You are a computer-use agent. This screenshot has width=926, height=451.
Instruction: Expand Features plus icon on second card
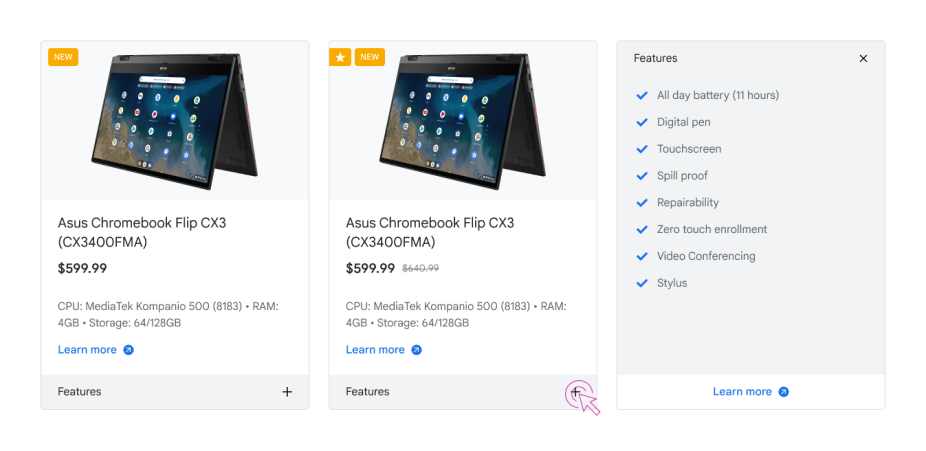tap(576, 391)
